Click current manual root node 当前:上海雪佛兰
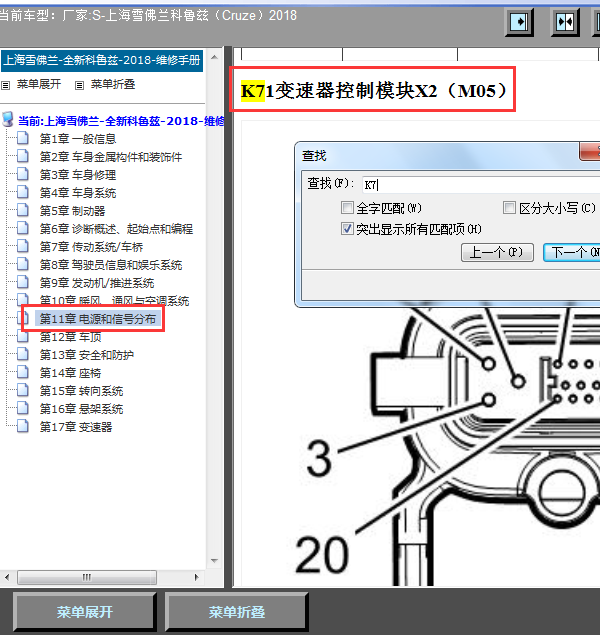 (121, 121)
